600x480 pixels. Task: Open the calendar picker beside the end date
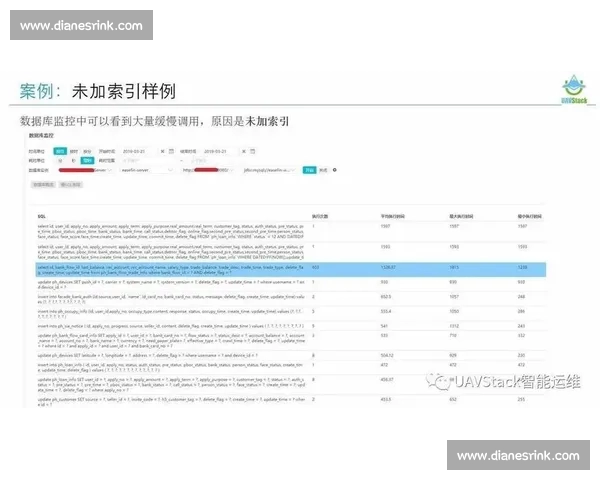point(253,151)
